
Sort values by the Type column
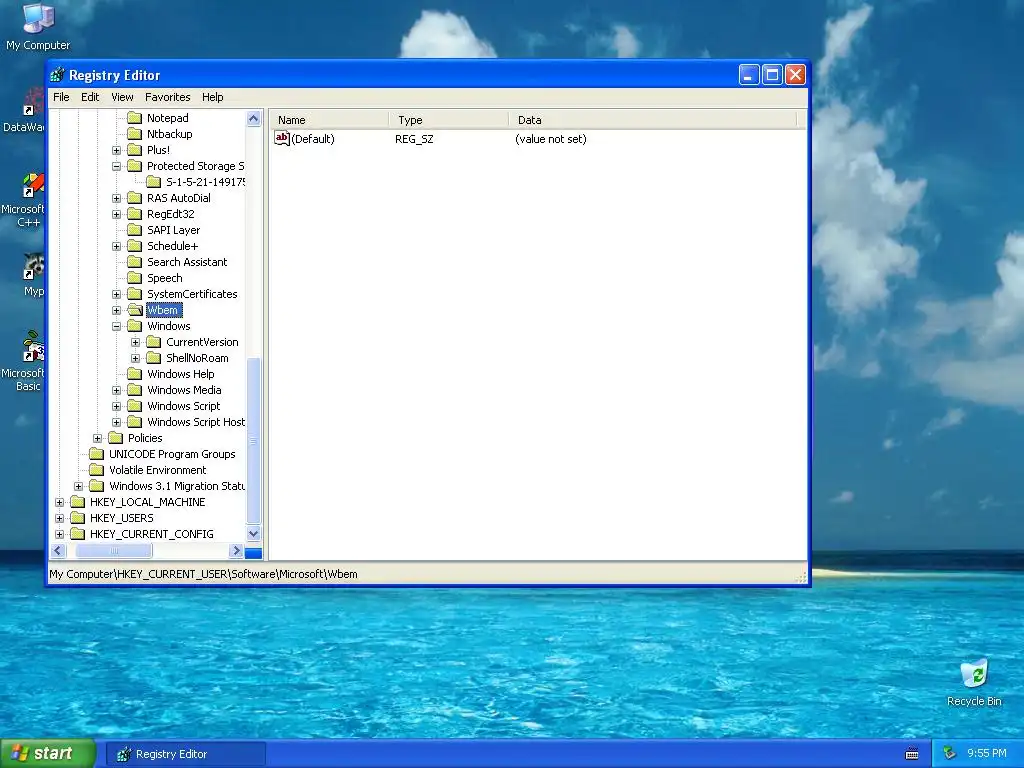pos(449,120)
